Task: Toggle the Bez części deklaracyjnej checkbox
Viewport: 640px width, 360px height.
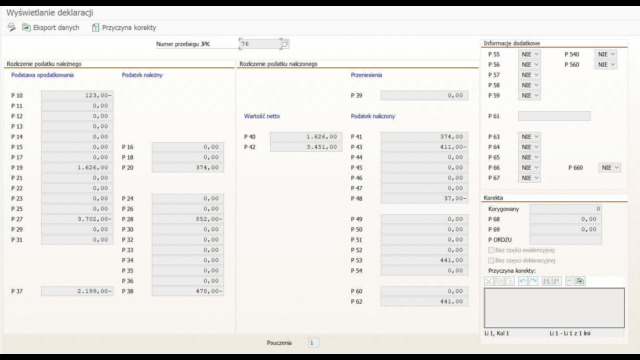Action: click(491, 260)
